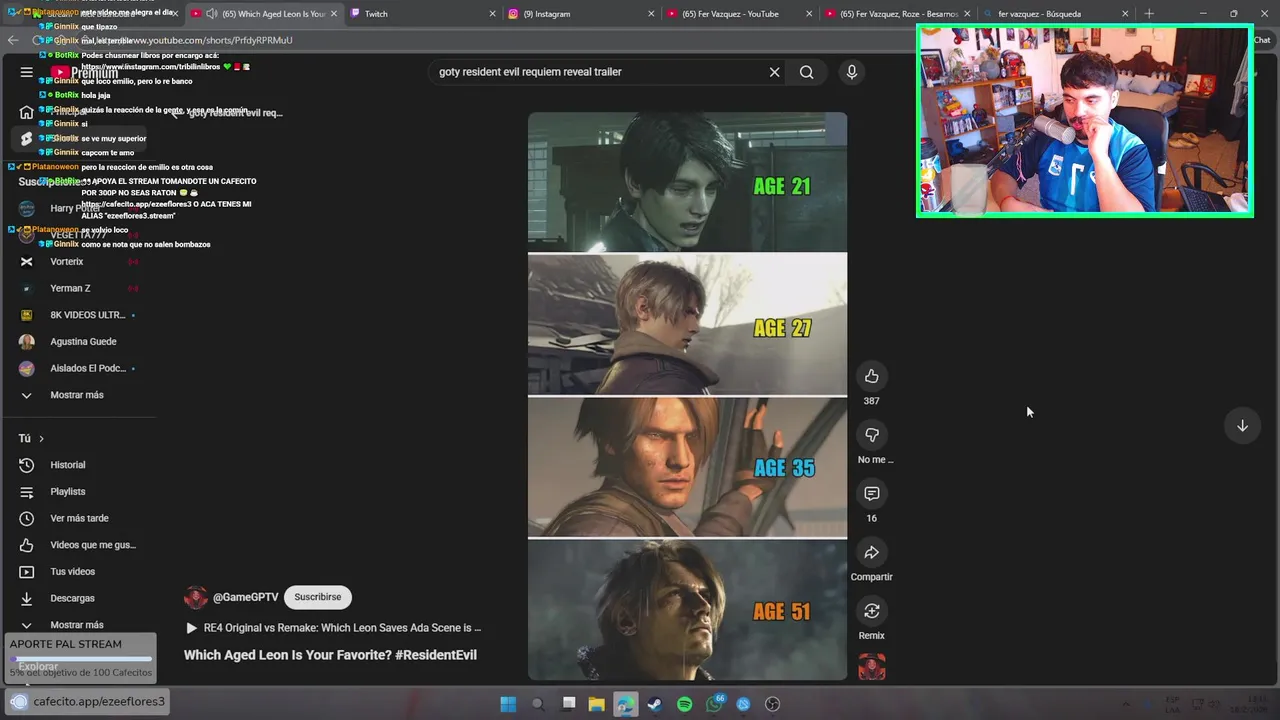Click the Historial clock icon

coord(27,465)
